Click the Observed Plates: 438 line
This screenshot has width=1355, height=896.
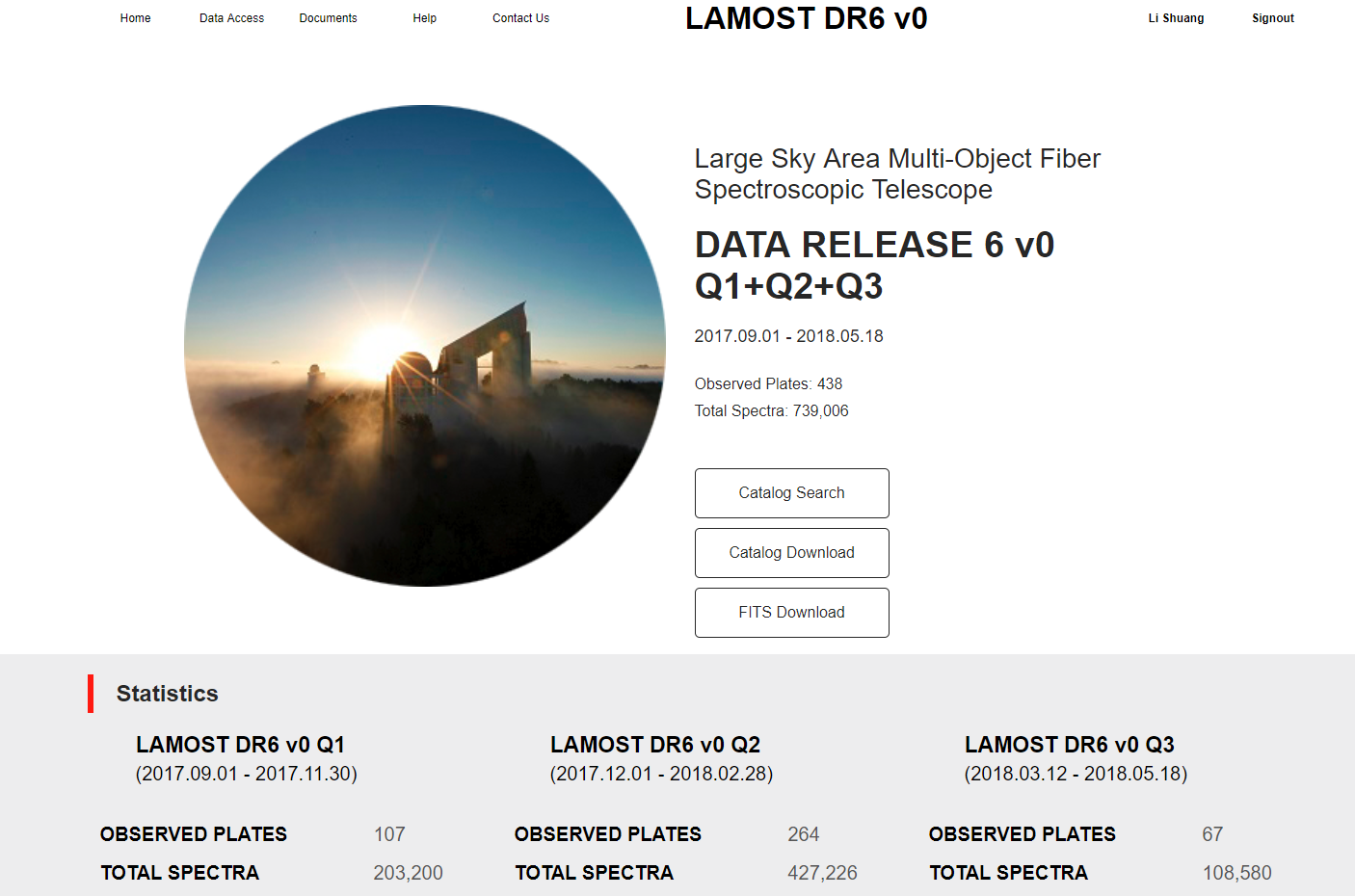pos(769,383)
